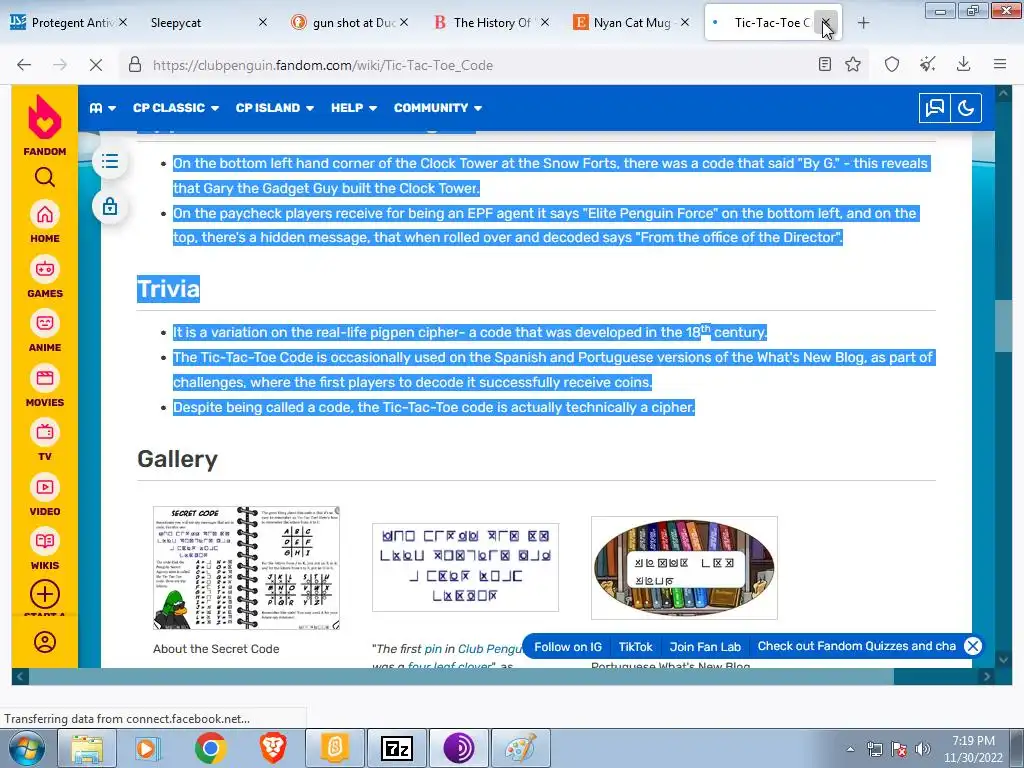Click the Follow on IG link

[x=568, y=647]
